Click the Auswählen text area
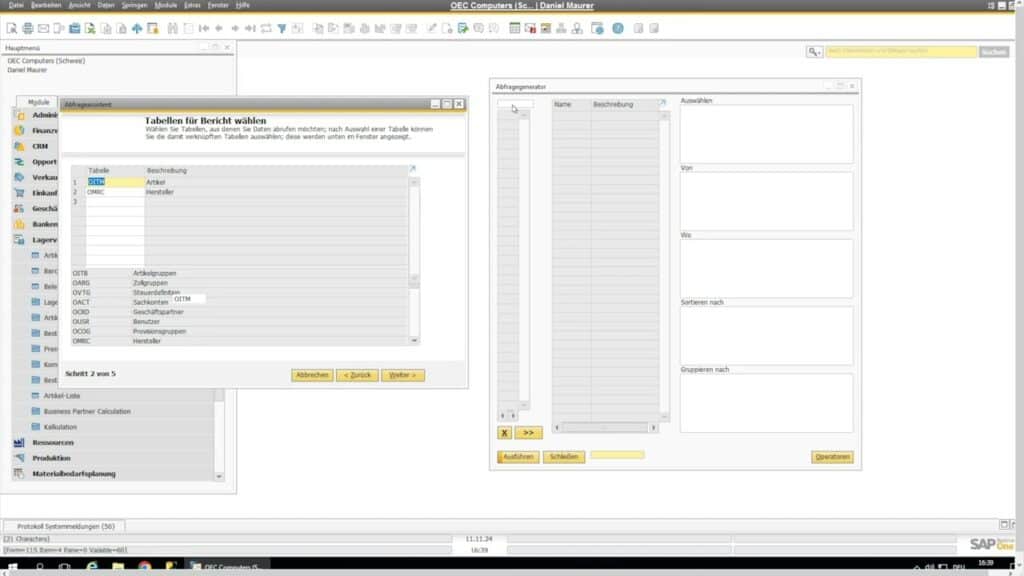 [766, 134]
